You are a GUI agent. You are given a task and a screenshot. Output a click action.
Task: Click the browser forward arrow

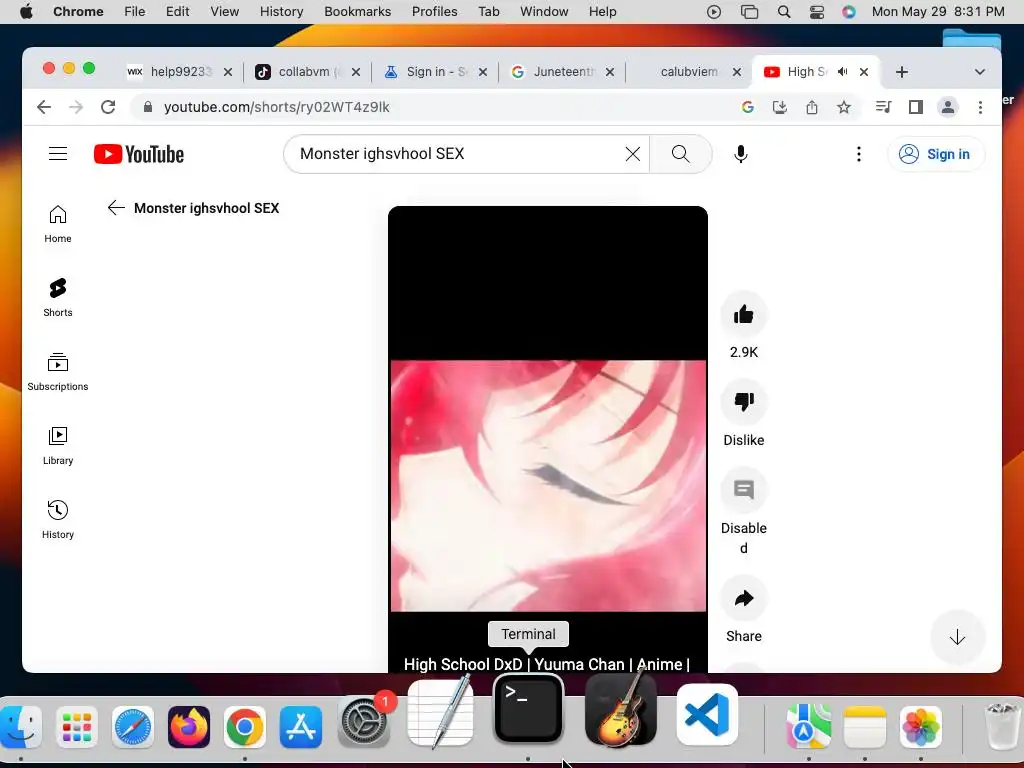76,107
